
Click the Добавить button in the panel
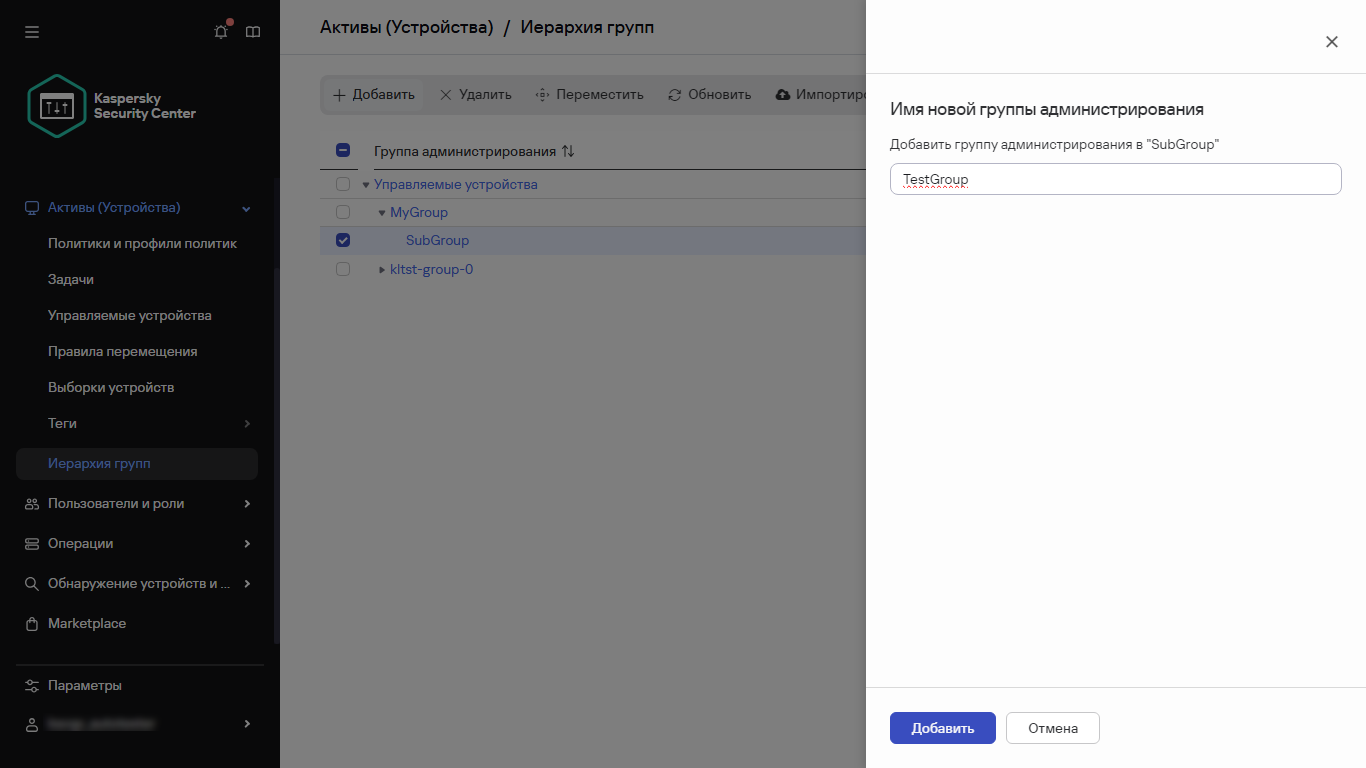click(941, 728)
